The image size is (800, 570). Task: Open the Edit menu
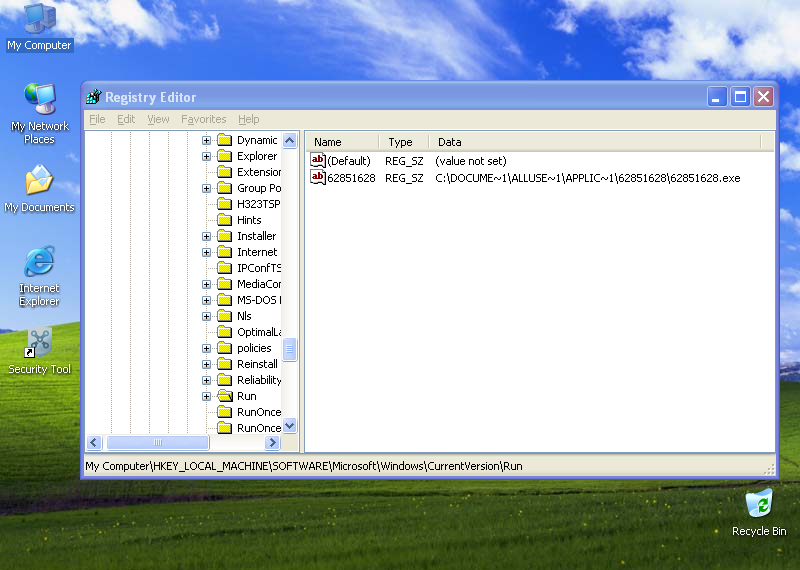(126, 119)
